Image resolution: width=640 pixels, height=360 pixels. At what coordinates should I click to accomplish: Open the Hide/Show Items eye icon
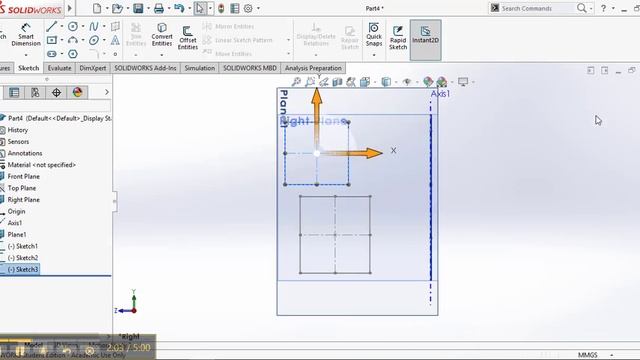[x=407, y=82]
